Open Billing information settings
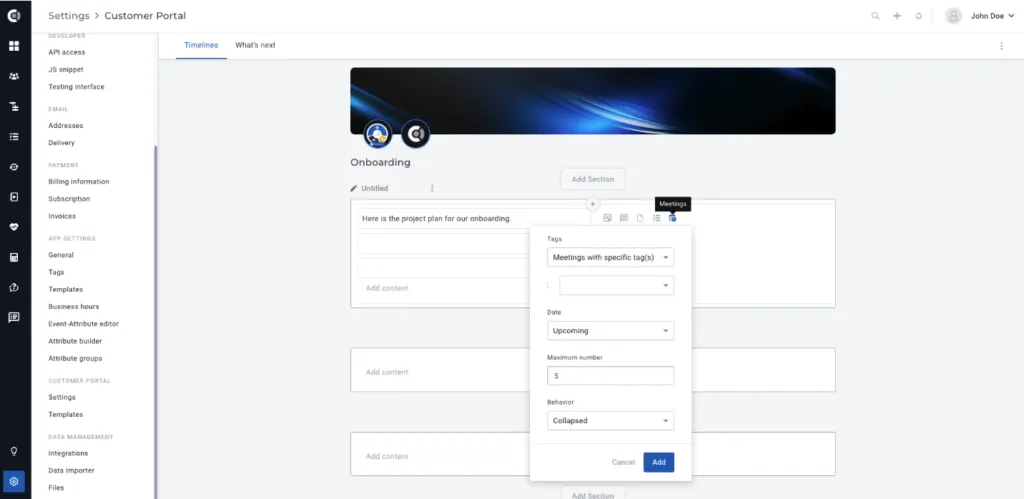 [79, 182]
